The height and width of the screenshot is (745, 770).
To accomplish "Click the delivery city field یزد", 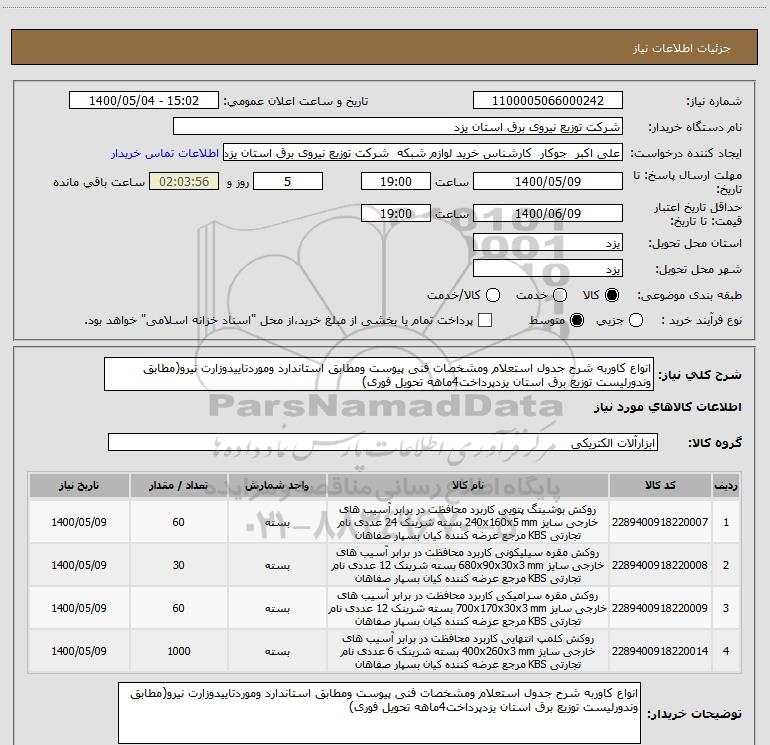I will pos(548,269).
